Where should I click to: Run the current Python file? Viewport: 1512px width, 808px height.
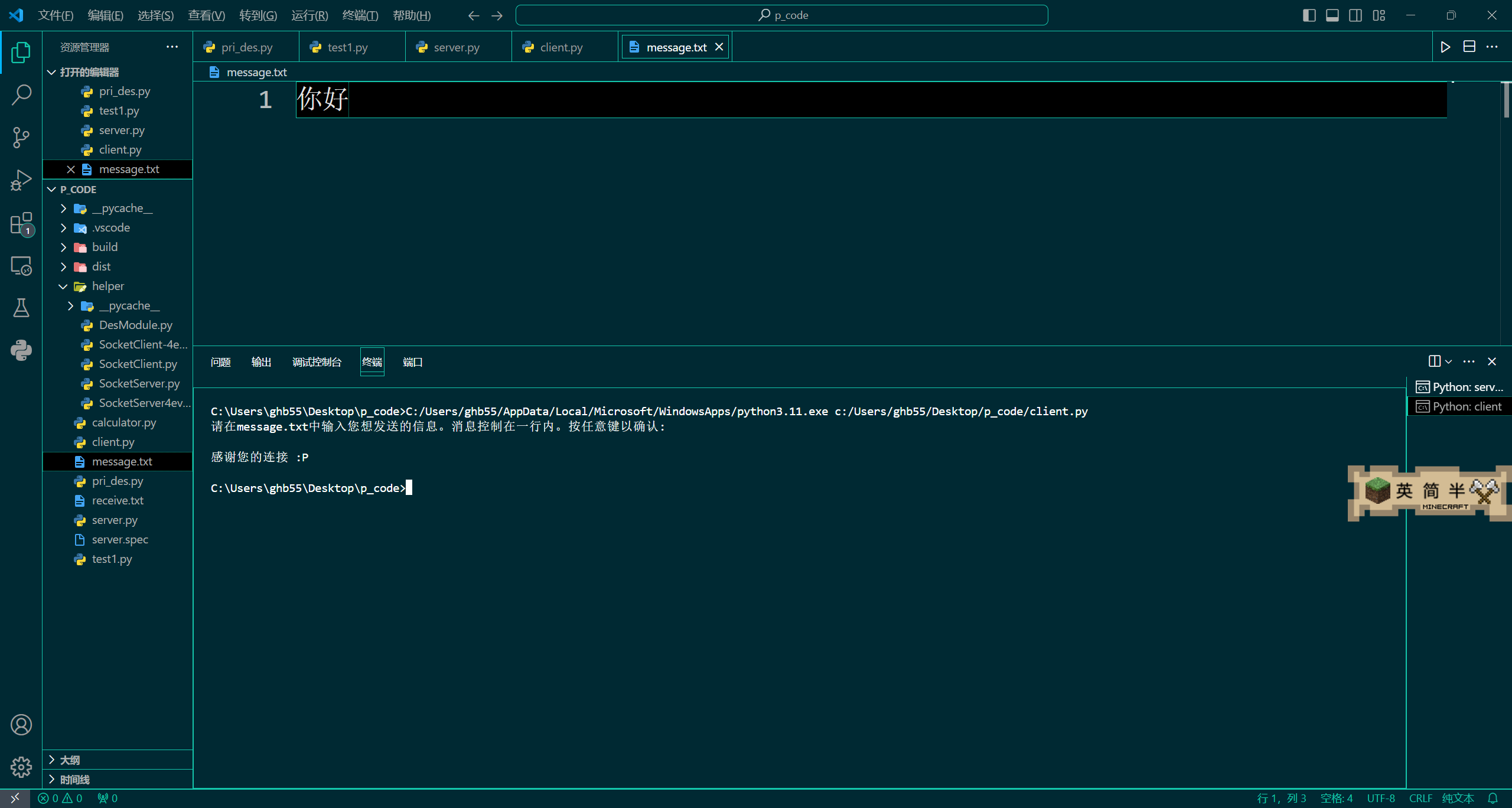coord(1445,47)
